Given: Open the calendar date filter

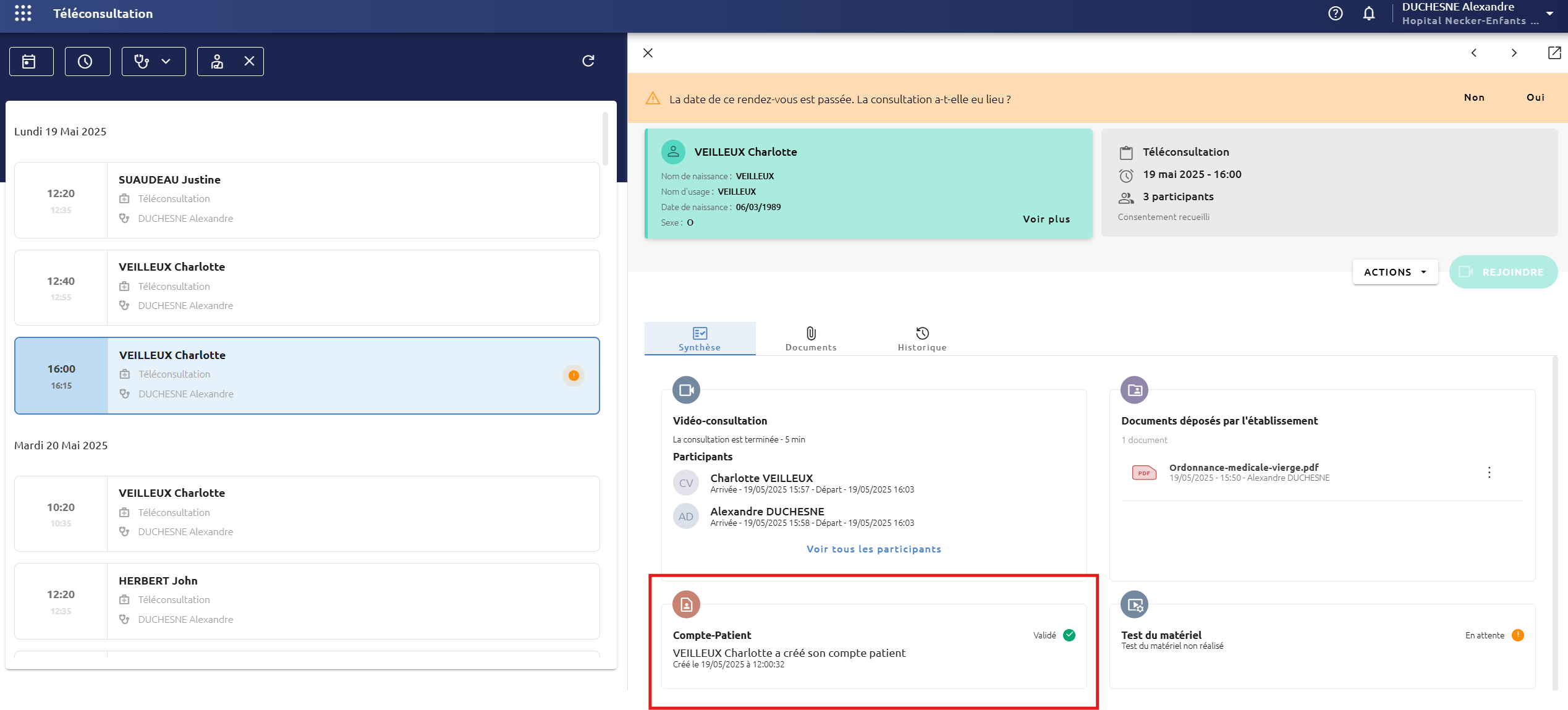Looking at the screenshot, I should tap(31, 61).
